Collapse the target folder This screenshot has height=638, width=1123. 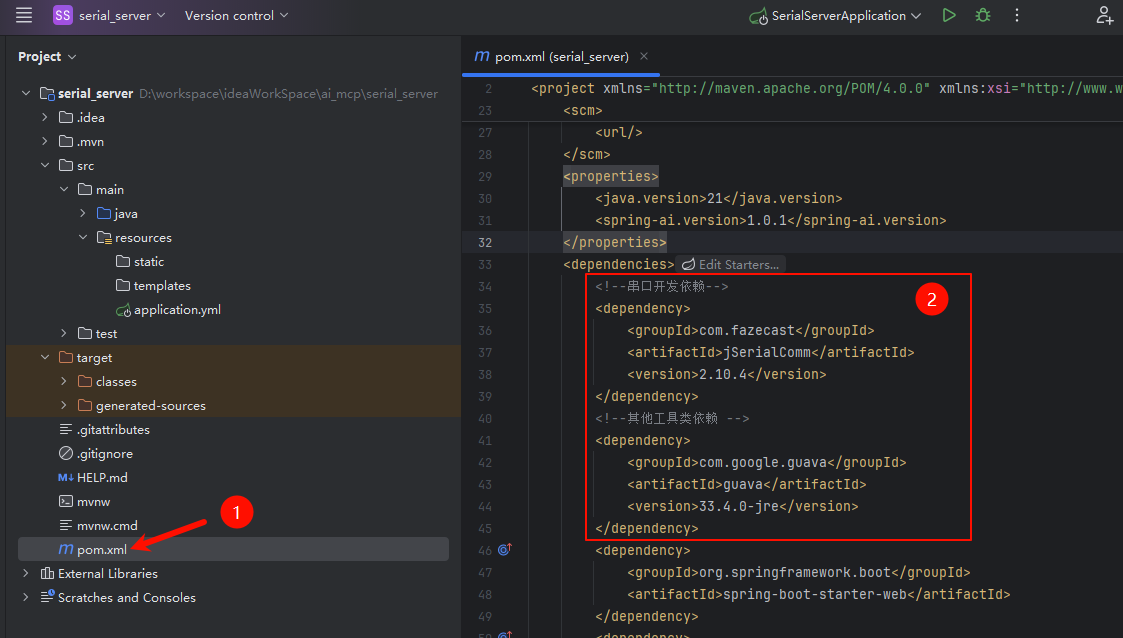pos(44,357)
